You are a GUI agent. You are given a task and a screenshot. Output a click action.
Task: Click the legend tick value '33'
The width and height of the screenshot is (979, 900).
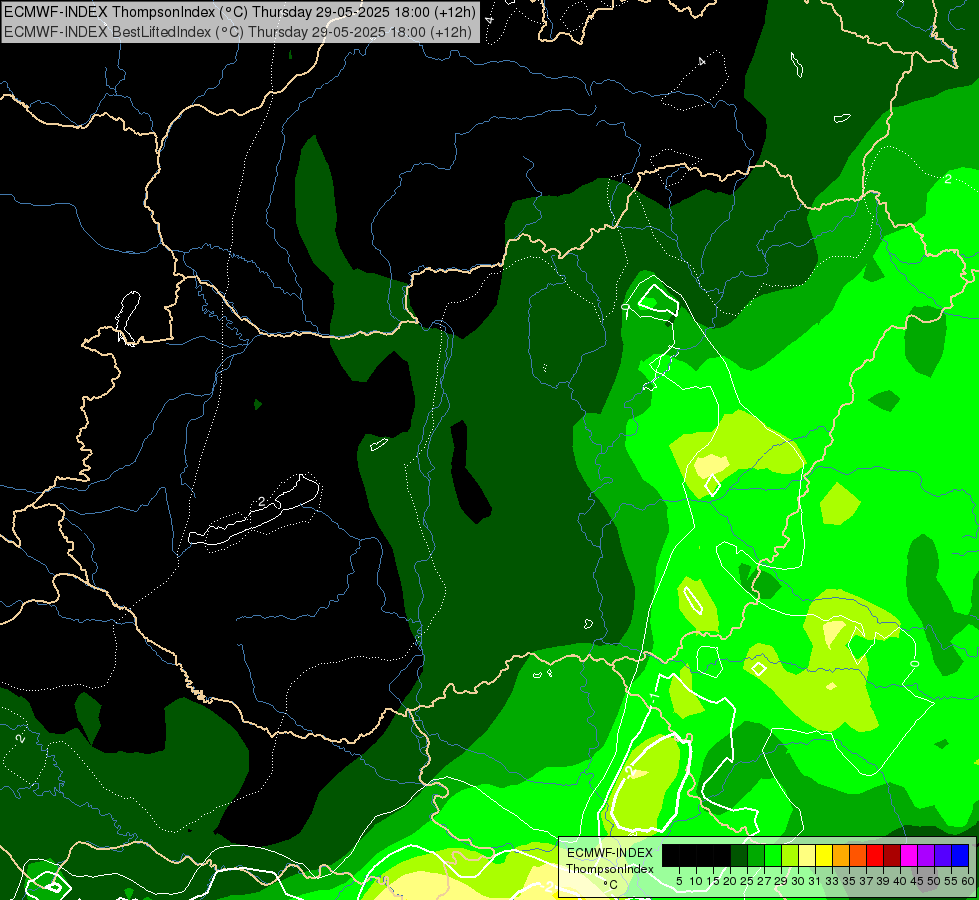click(x=832, y=881)
